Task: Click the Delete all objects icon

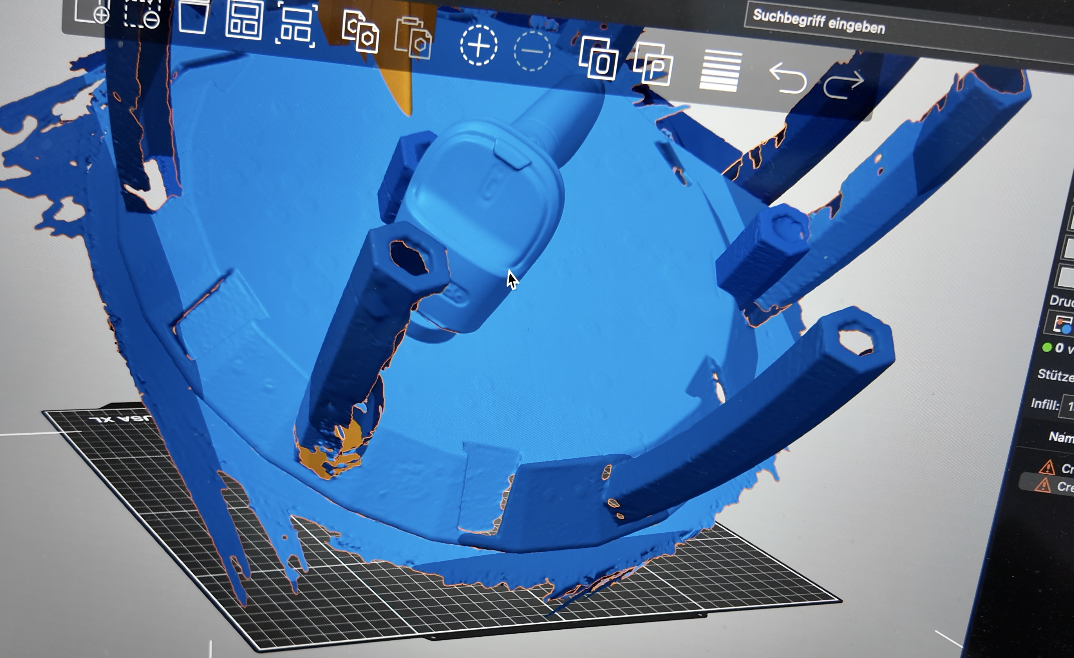Action: tap(194, 17)
